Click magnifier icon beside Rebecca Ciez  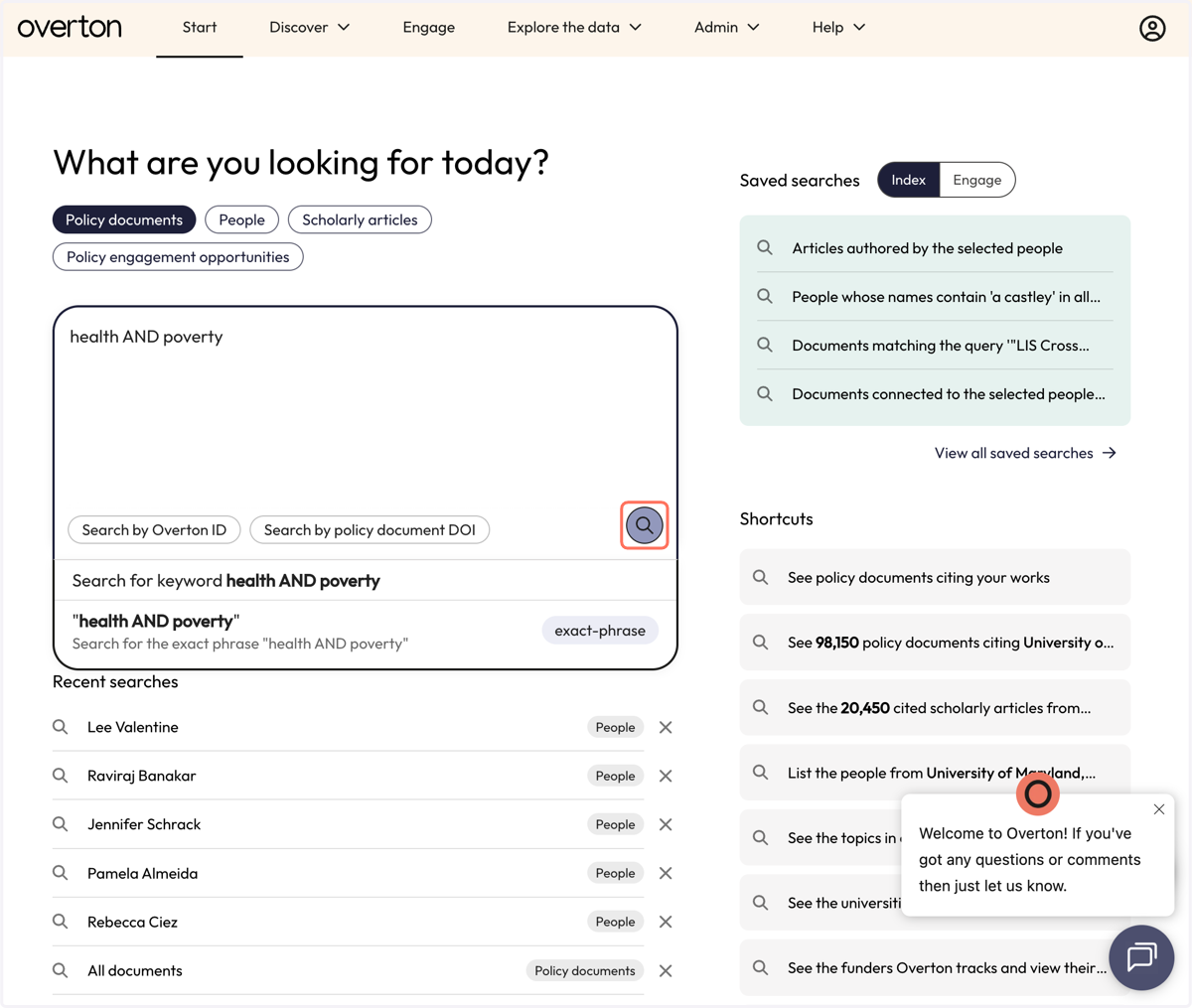click(x=61, y=922)
